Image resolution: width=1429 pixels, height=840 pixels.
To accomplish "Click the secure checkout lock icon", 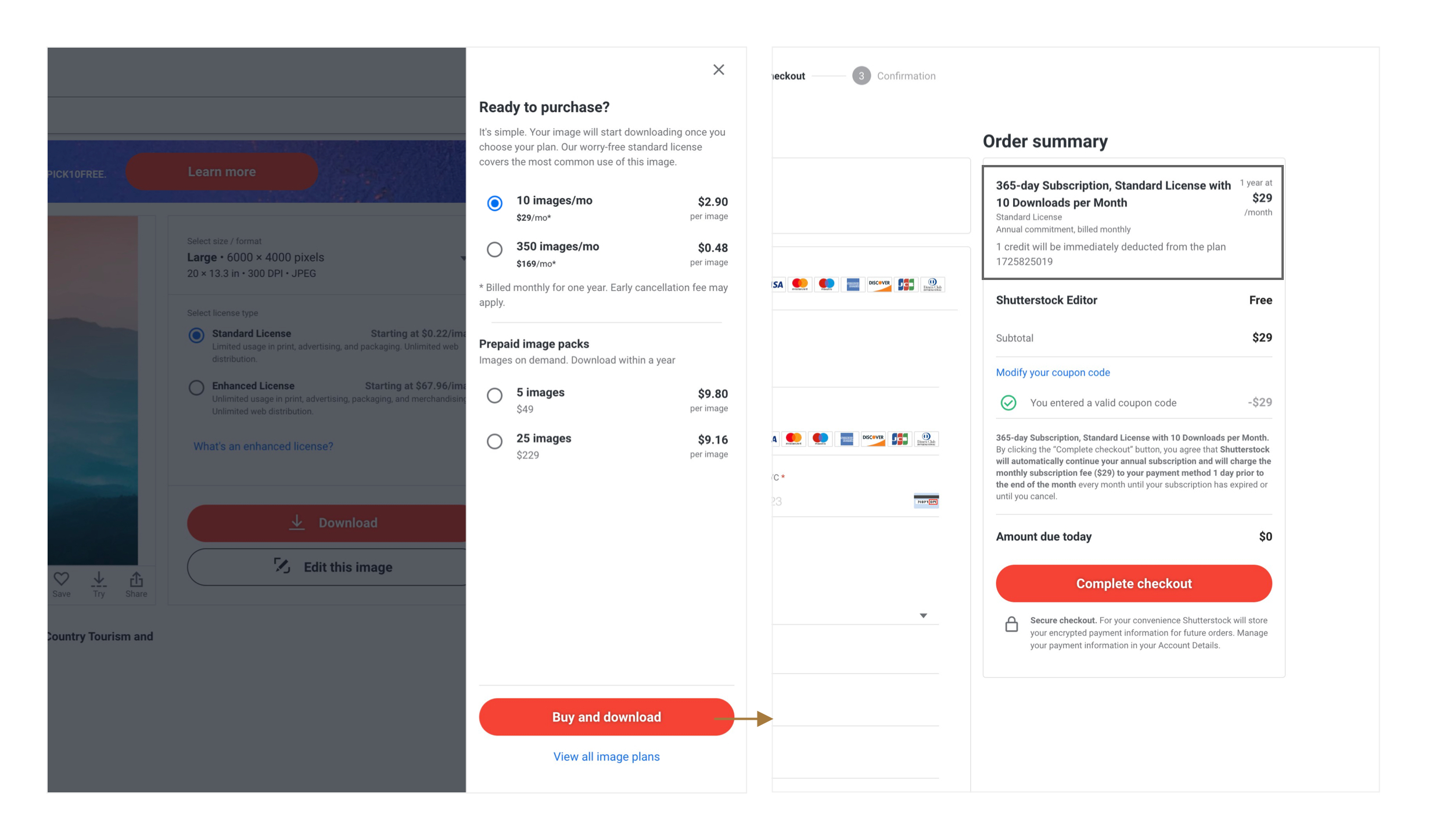I will [x=1011, y=624].
